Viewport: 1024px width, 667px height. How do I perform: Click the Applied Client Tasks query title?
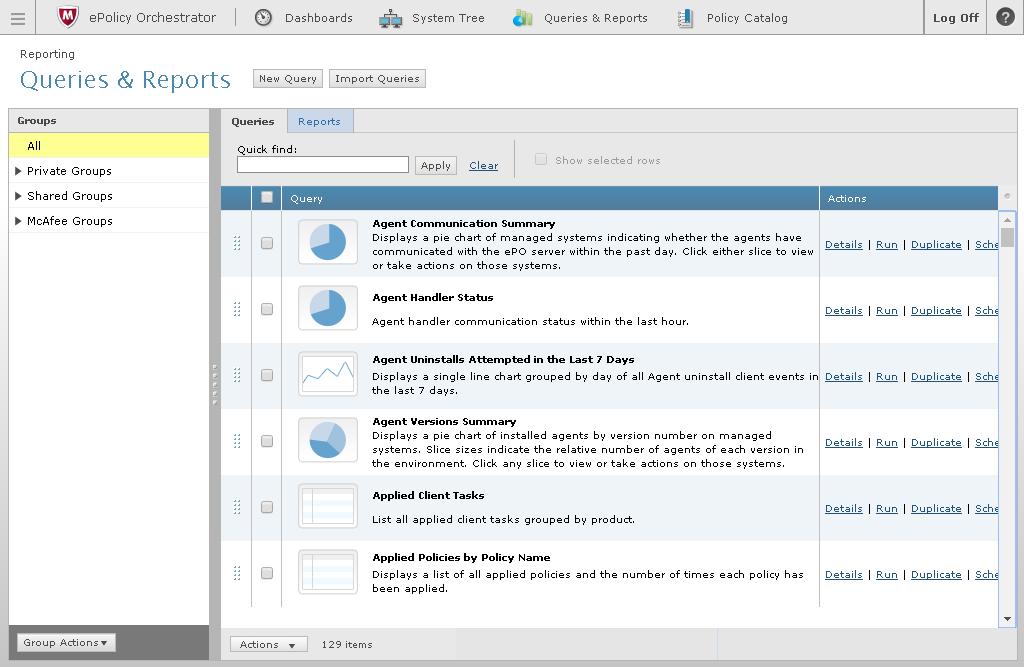[428, 495]
